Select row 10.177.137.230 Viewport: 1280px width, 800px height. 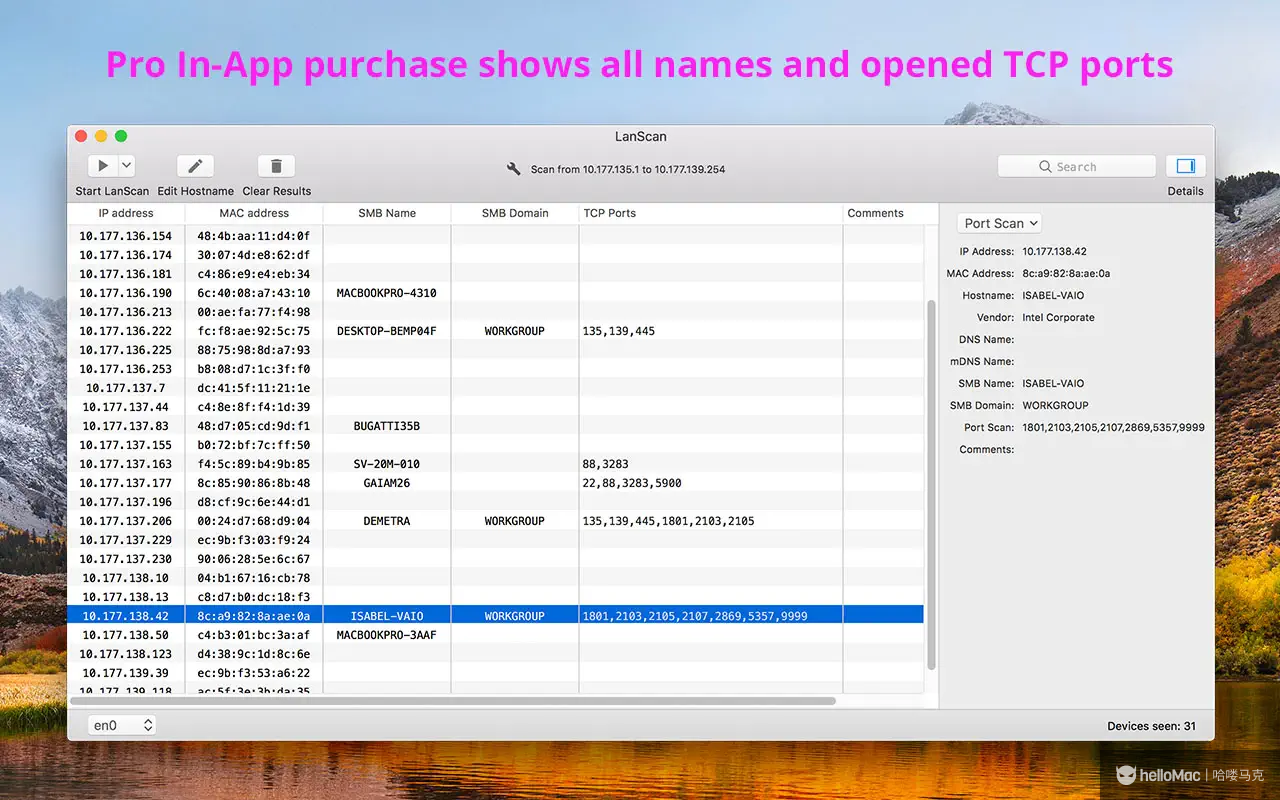[496, 559]
